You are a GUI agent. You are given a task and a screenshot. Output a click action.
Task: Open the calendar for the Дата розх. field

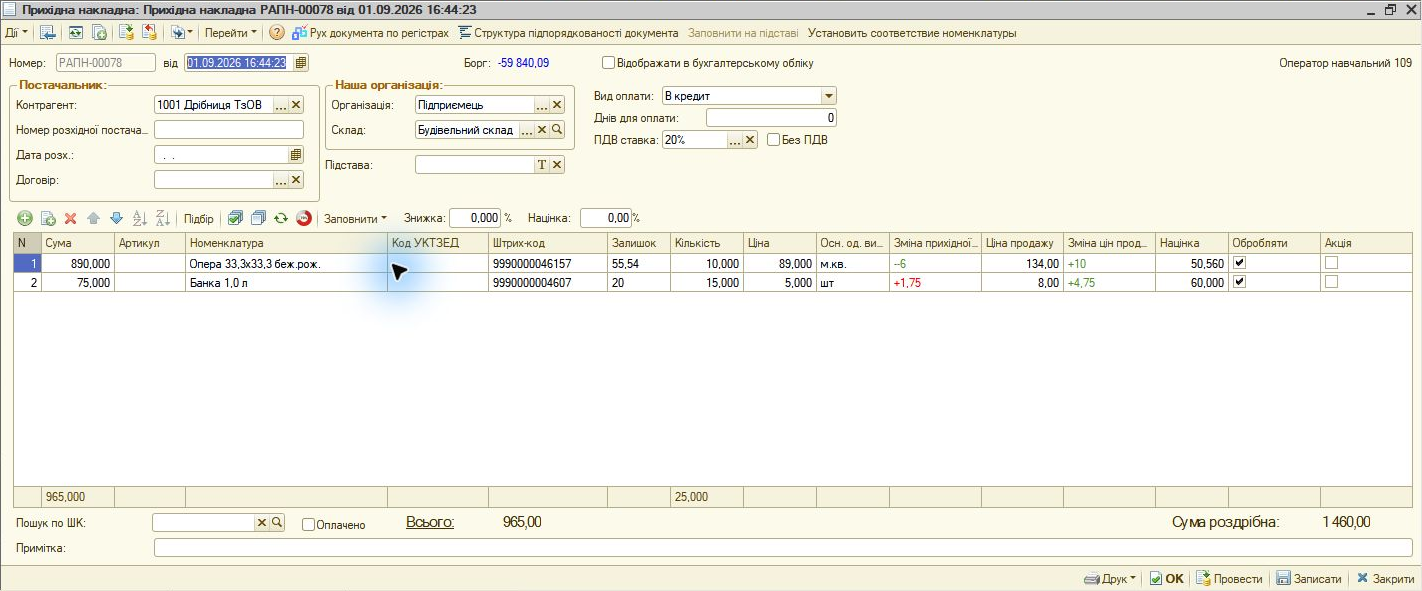click(x=296, y=155)
